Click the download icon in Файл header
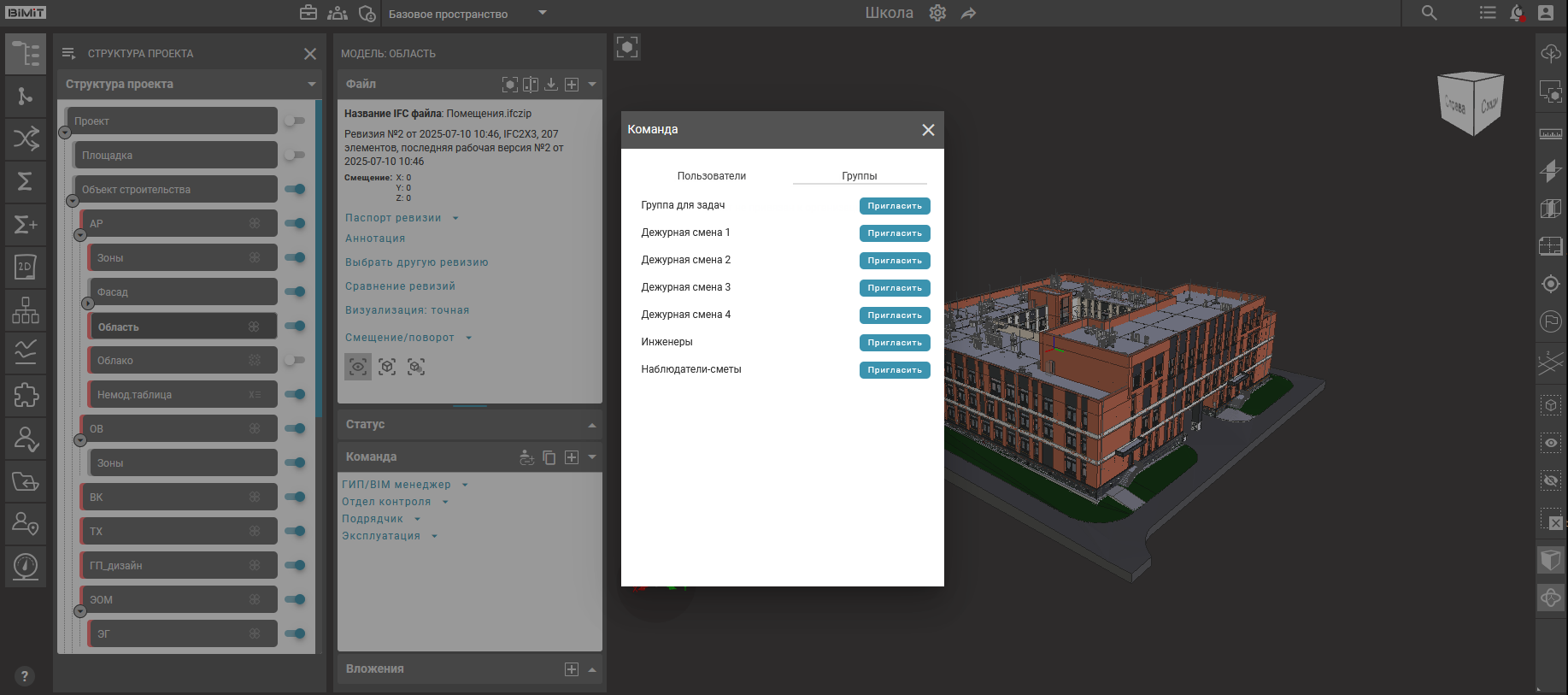Viewport: 1568px width, 695px height. [551, 84]
